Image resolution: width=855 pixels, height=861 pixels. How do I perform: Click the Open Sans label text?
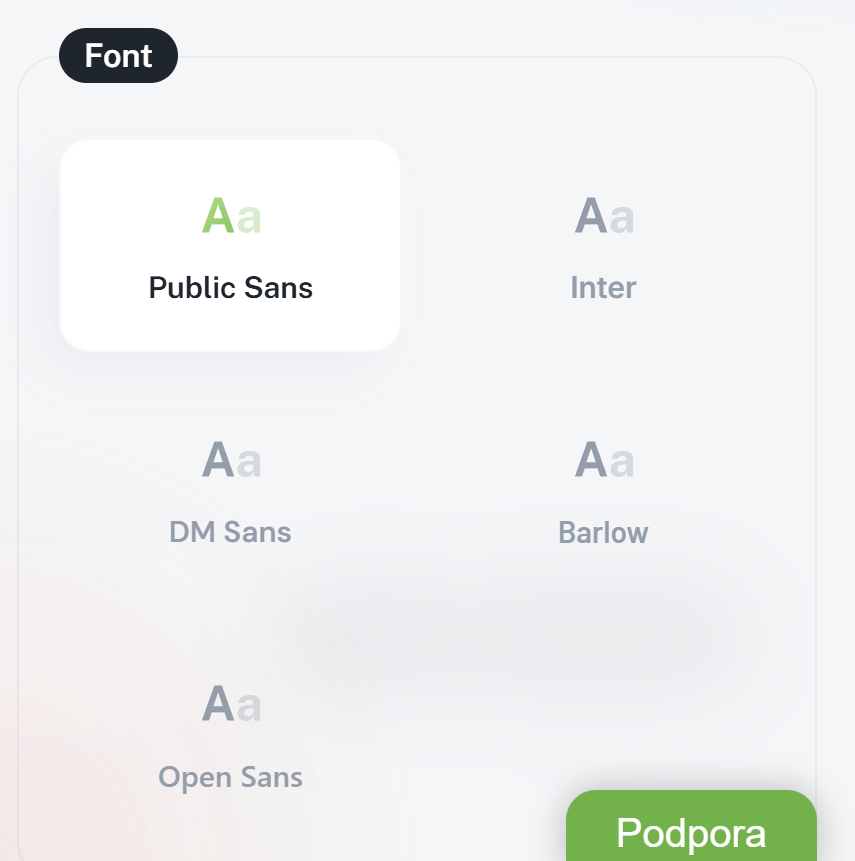[231, 777]
